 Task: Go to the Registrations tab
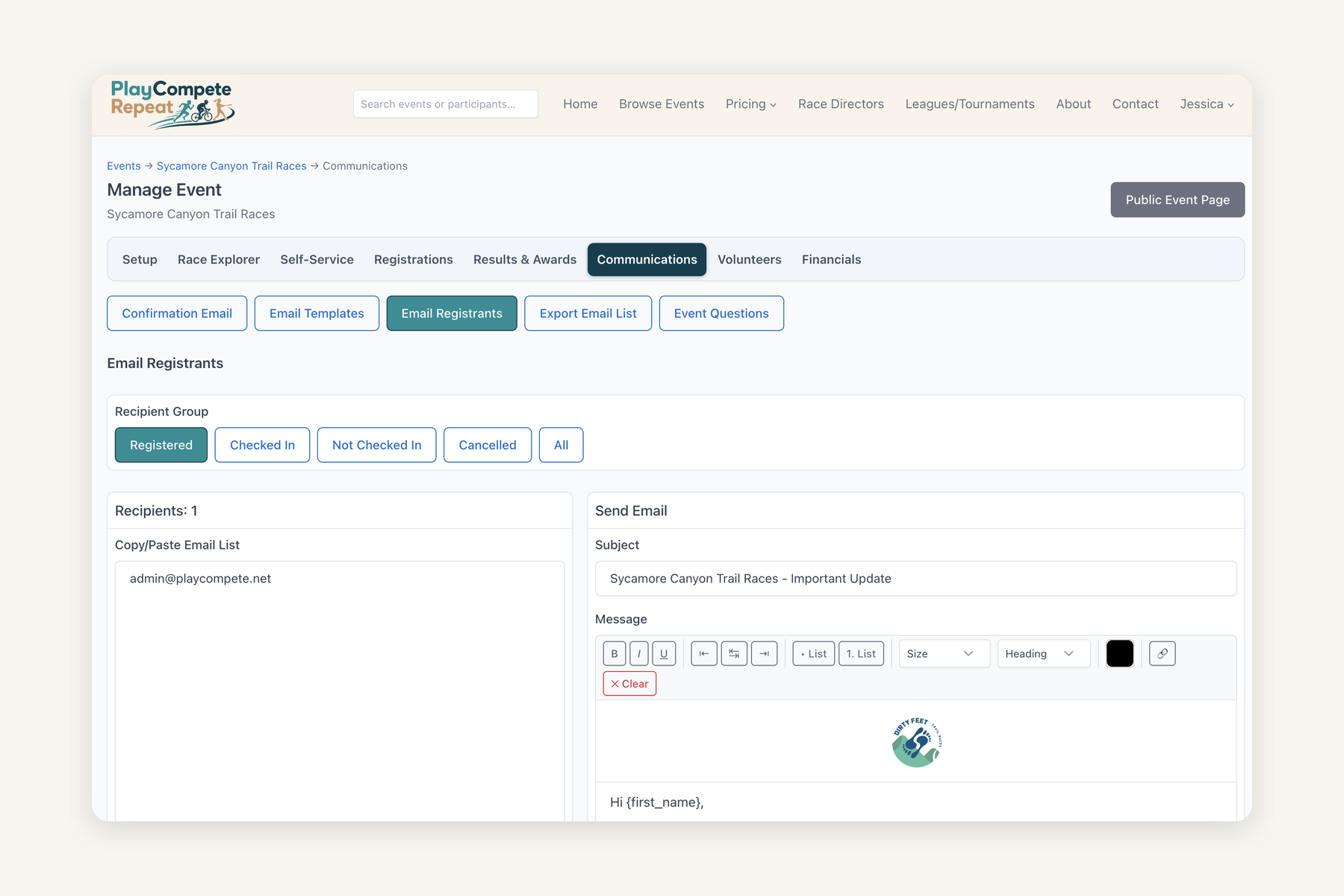[x=413, y=259]
